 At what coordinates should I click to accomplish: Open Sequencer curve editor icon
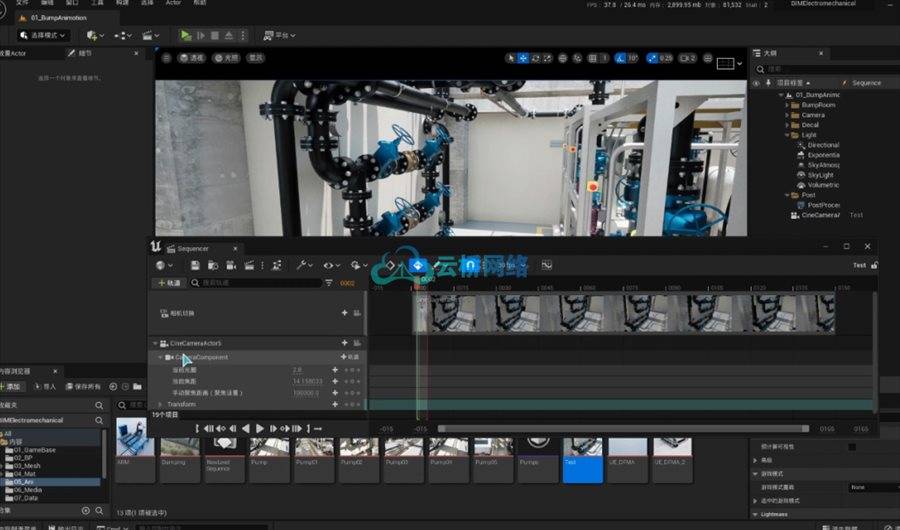point(546,265)
